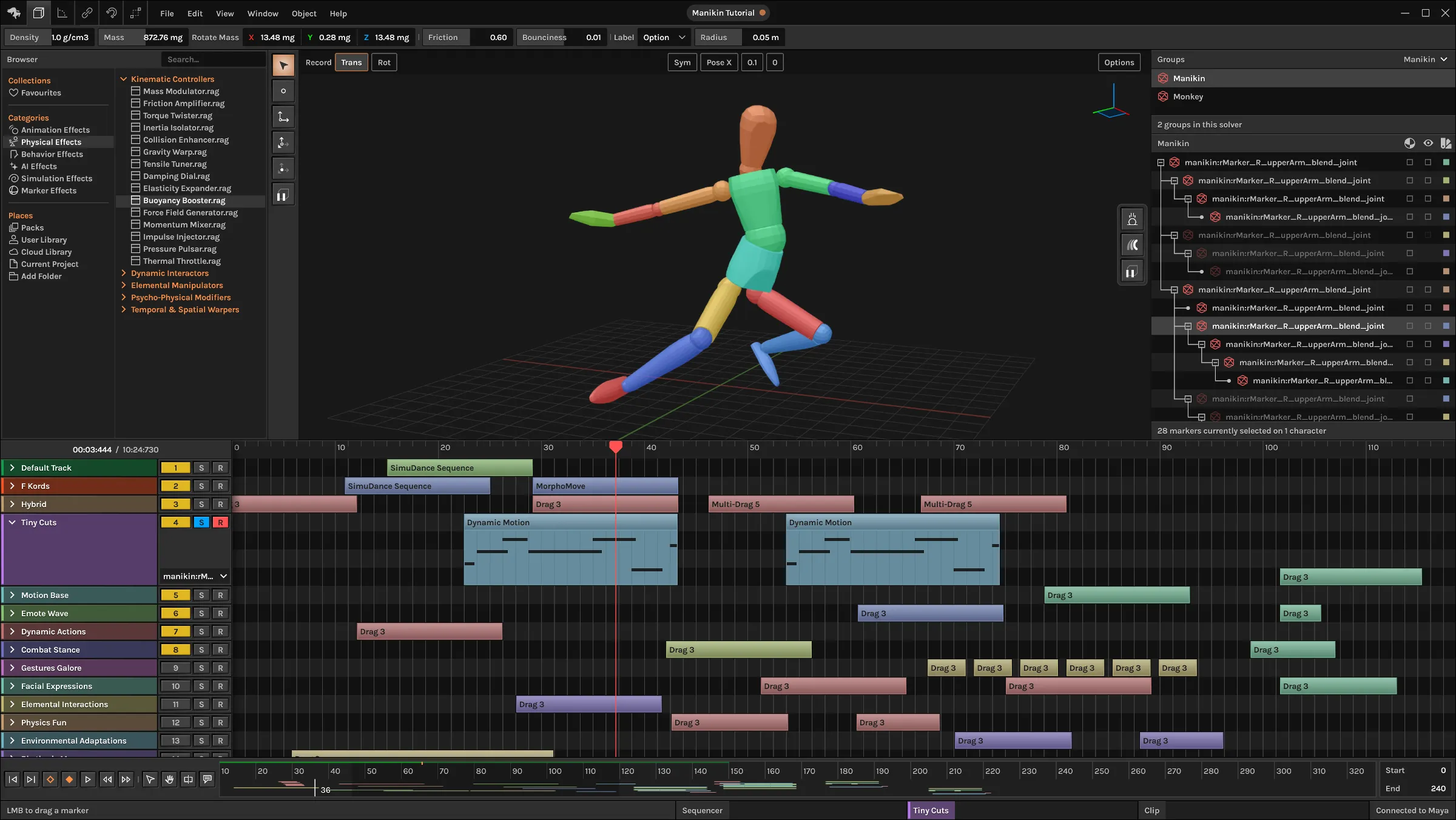1456x820 pixels.
Task: Open Buoyancy Booster.rag item
Action: [190, 200]
